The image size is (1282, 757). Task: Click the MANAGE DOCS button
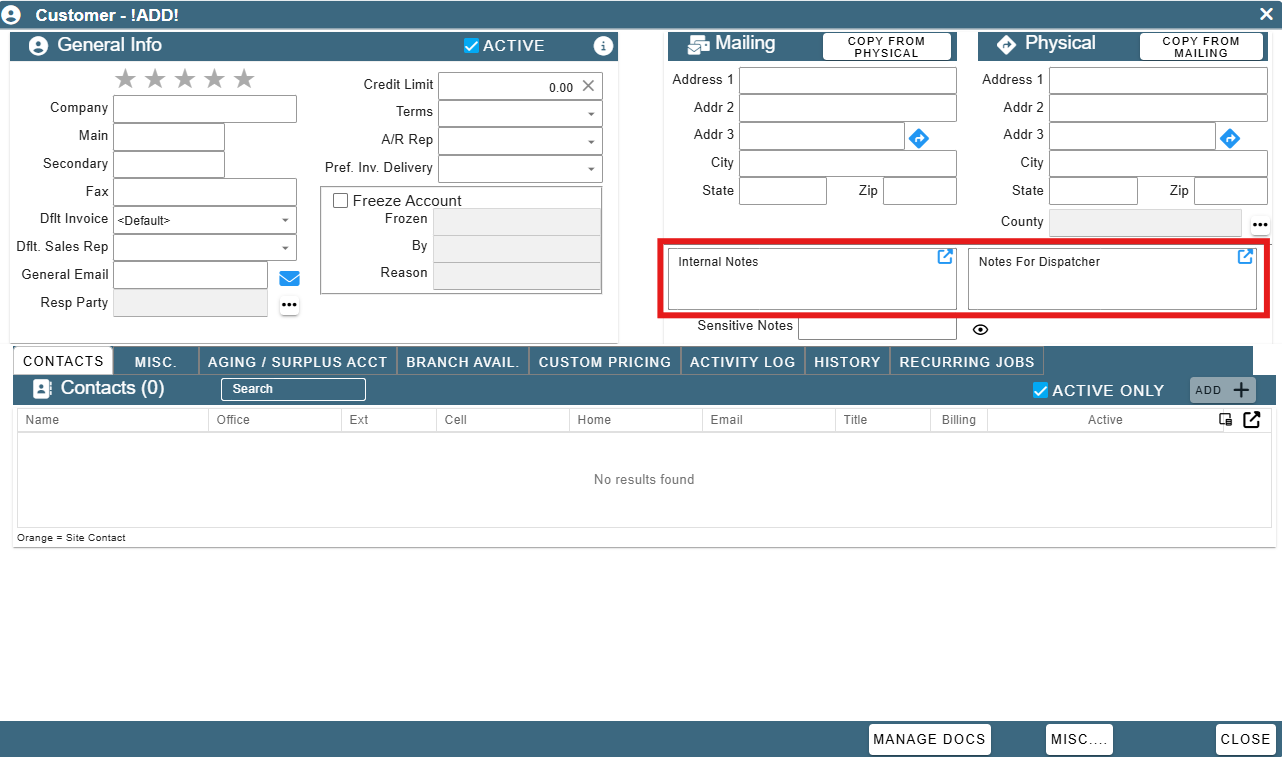(x=930, y=739)
